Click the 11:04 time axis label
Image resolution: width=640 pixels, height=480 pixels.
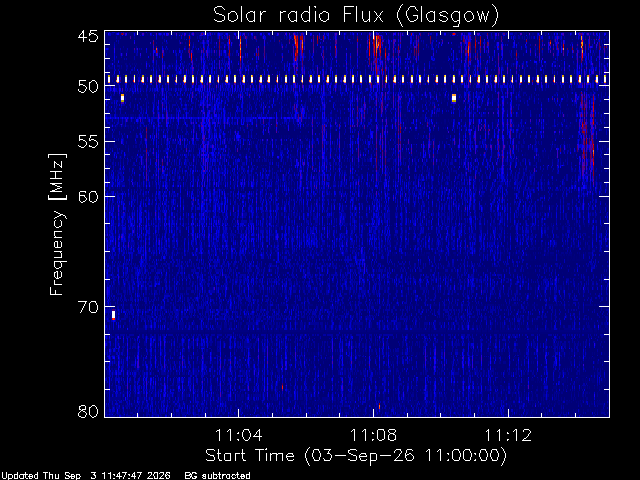[x=238, y=435]
